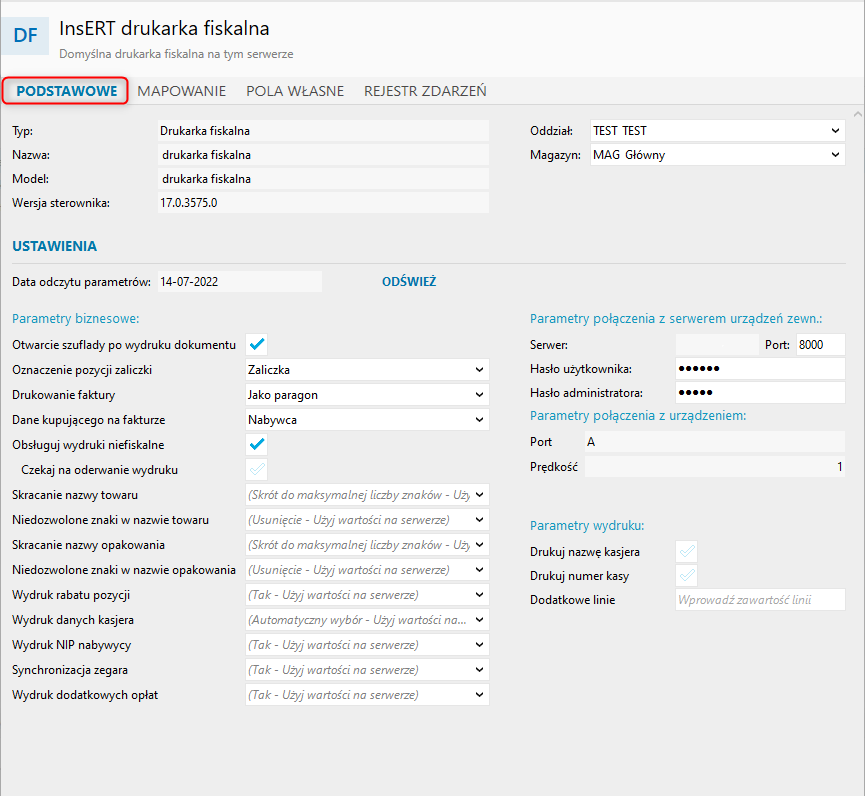Click Parametry połączenia z urządzeniem heading

[x=638, y=415]
